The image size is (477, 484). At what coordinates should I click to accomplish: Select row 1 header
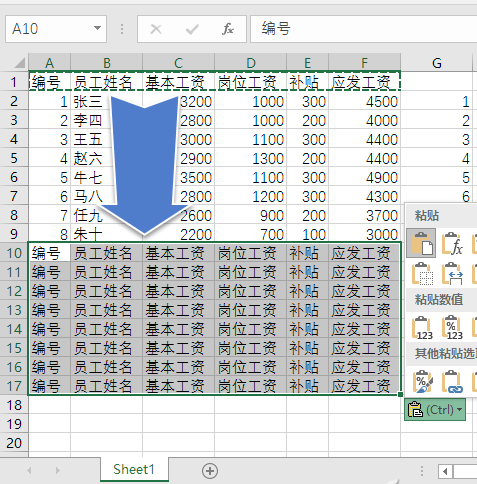click(14, 82)
